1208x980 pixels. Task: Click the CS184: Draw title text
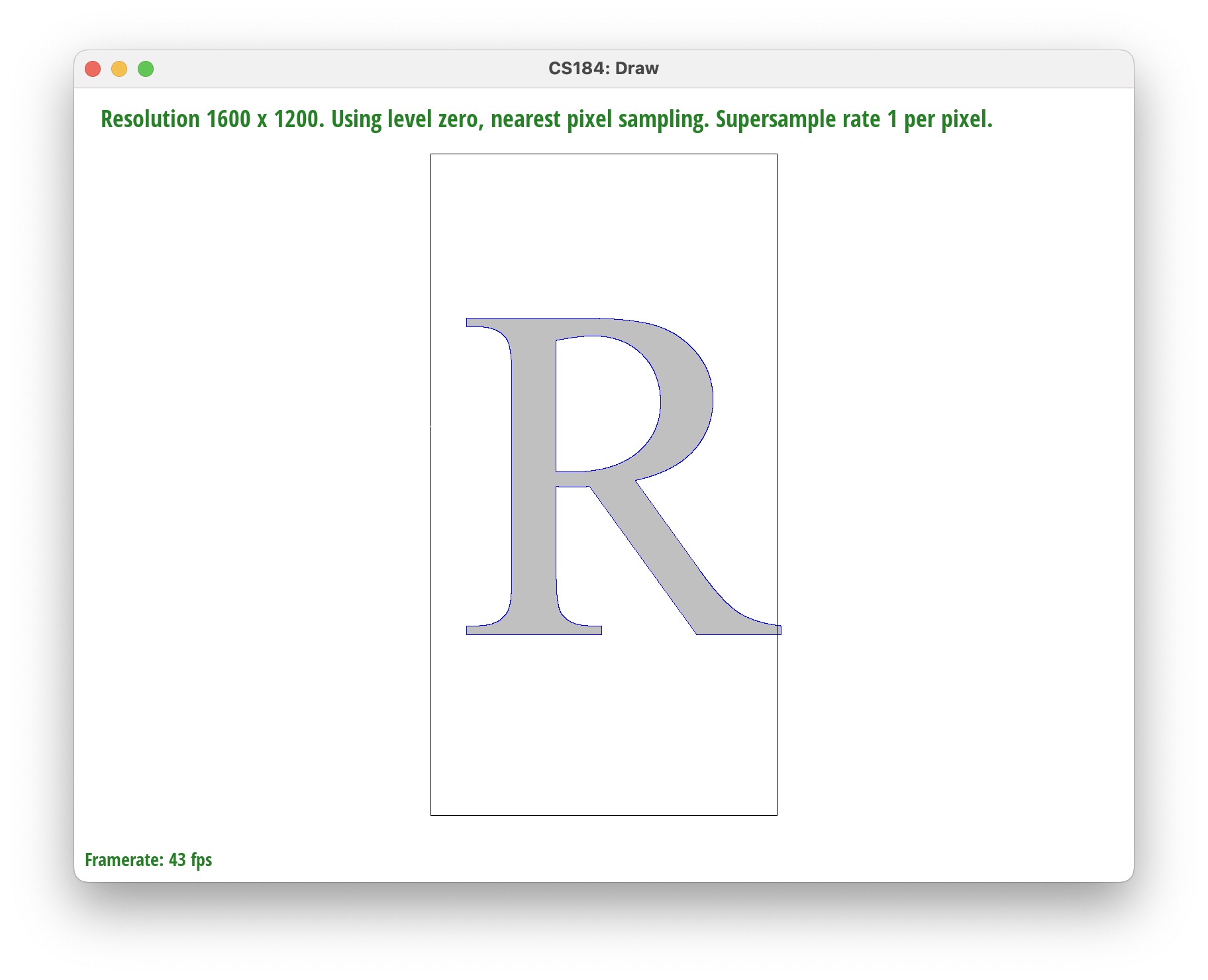click(603, 68)
